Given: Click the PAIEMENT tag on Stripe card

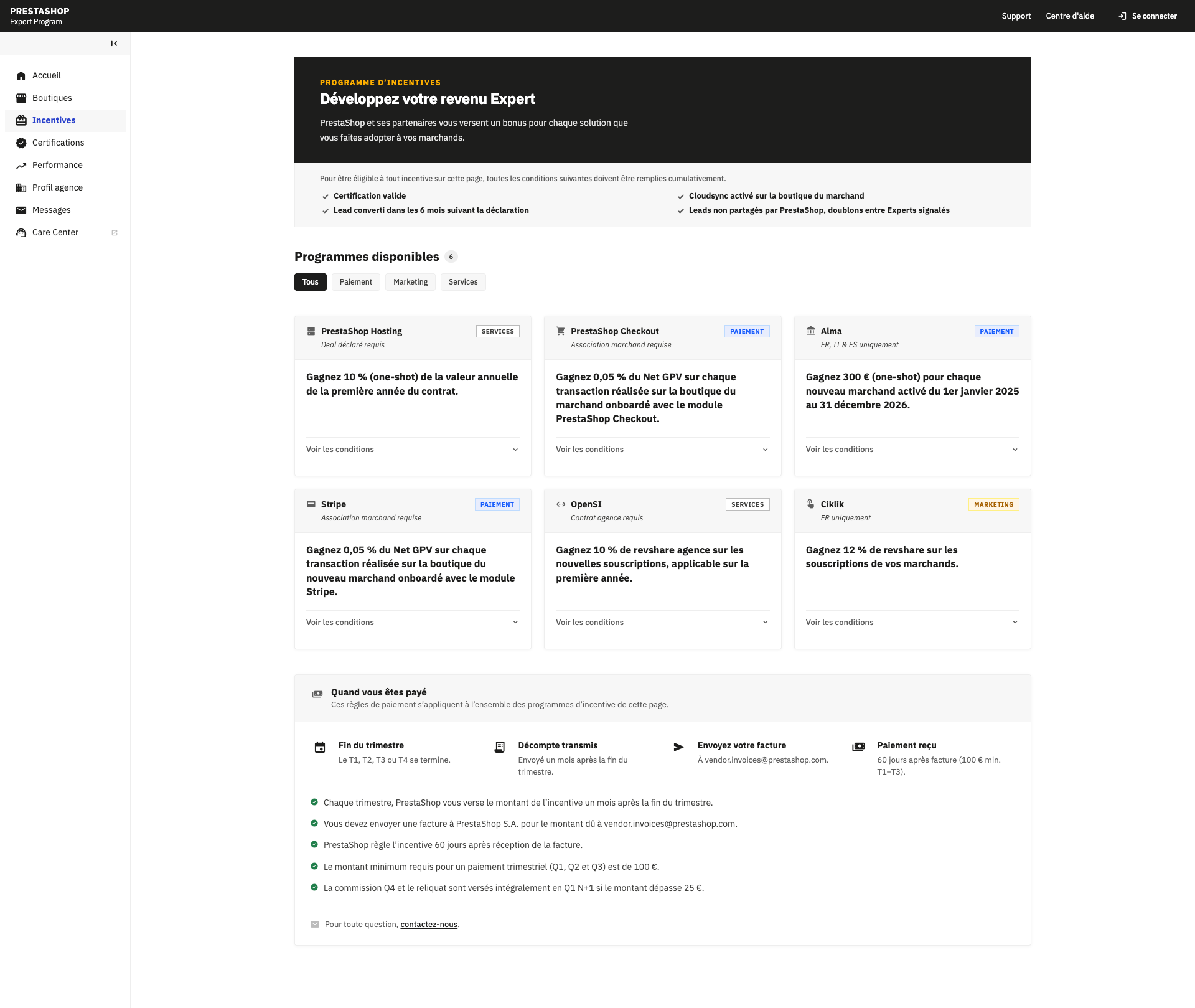Looking at the screenshot, I should pyautogui.click(x=497, y=504).
